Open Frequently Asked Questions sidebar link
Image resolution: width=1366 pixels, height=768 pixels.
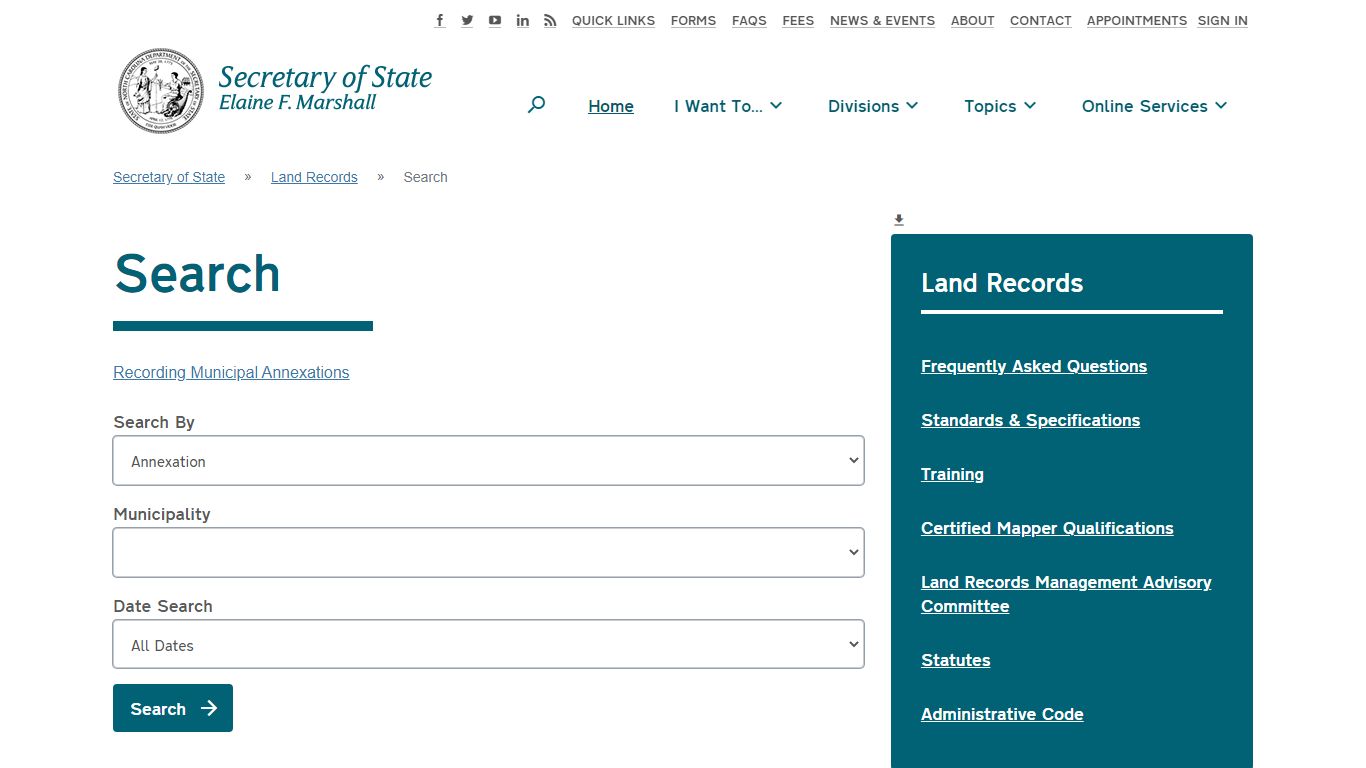click(x=1034, y=366)
